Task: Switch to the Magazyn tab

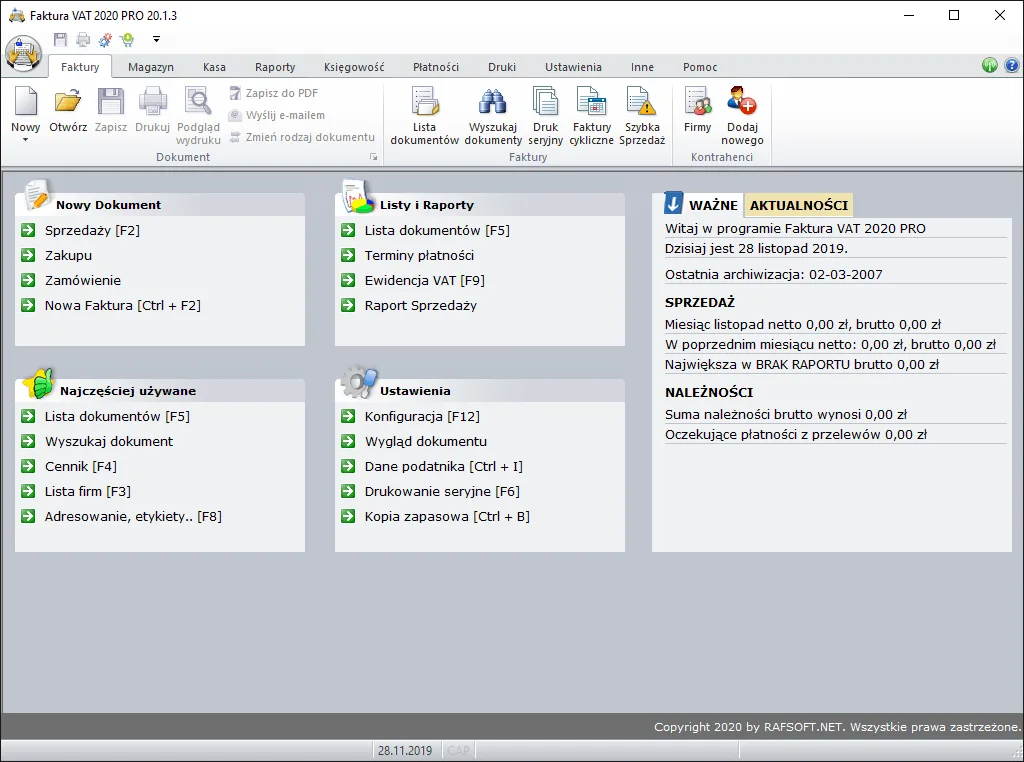Action: (x=151, y=67)
